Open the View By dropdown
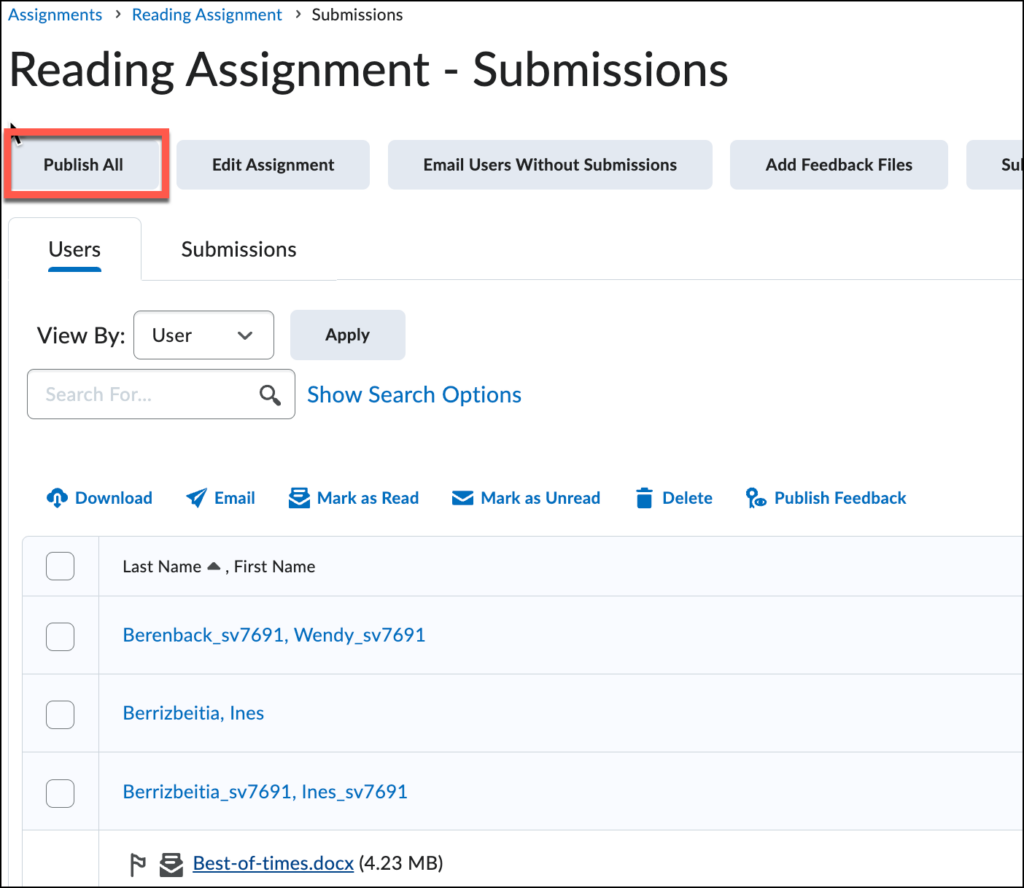1024x888 pixels. [204, 335]
